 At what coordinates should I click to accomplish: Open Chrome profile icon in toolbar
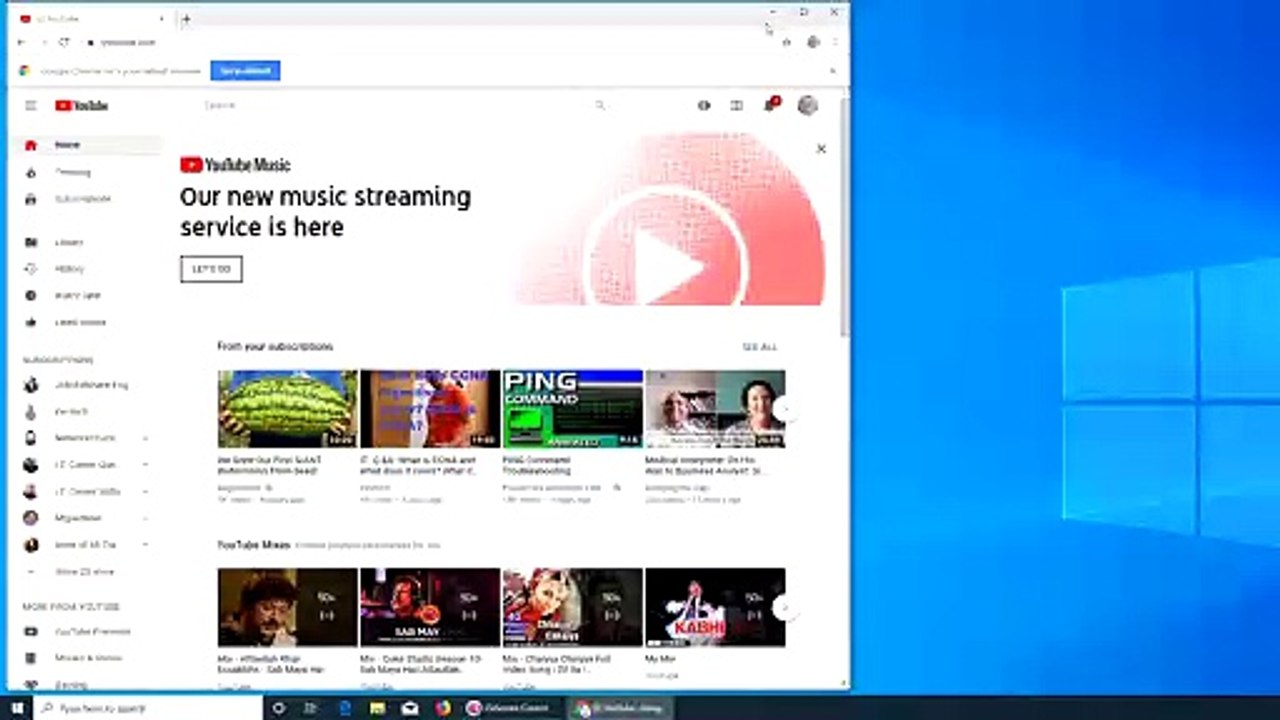tap(813, 42)
